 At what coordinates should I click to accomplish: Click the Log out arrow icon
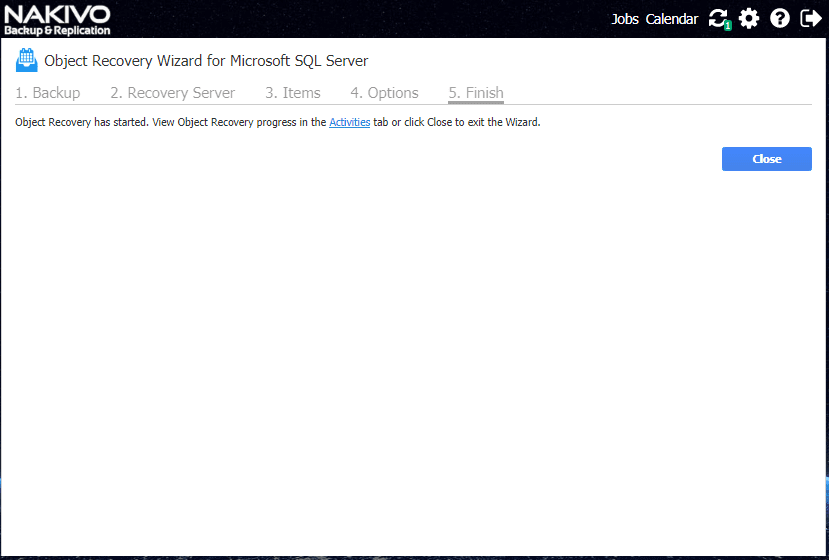[810, 19]
